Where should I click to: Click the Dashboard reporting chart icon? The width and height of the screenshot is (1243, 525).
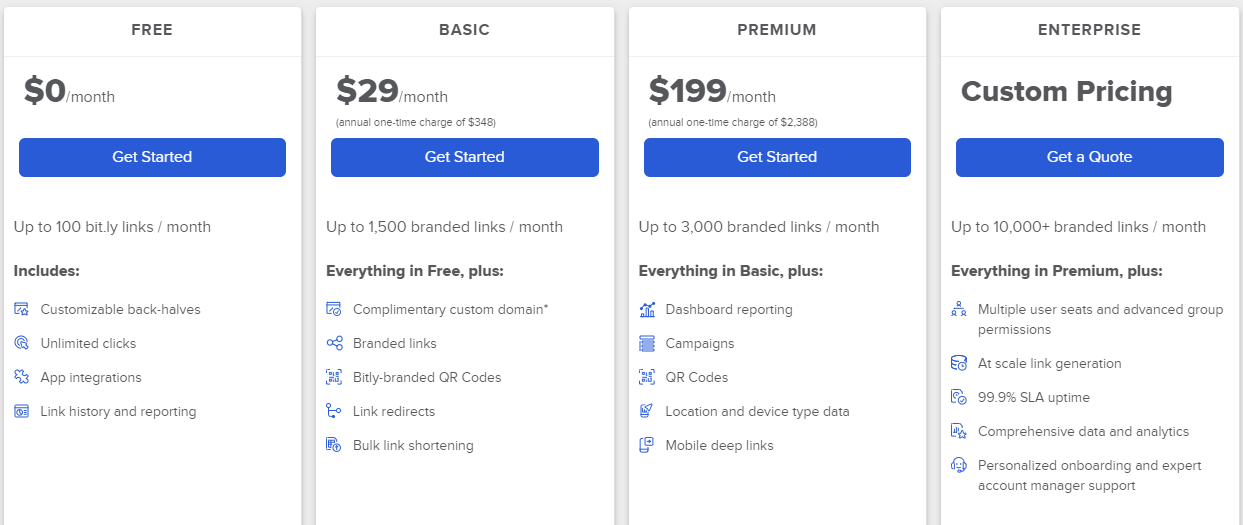pyautogui.click(x=647, y=309)
